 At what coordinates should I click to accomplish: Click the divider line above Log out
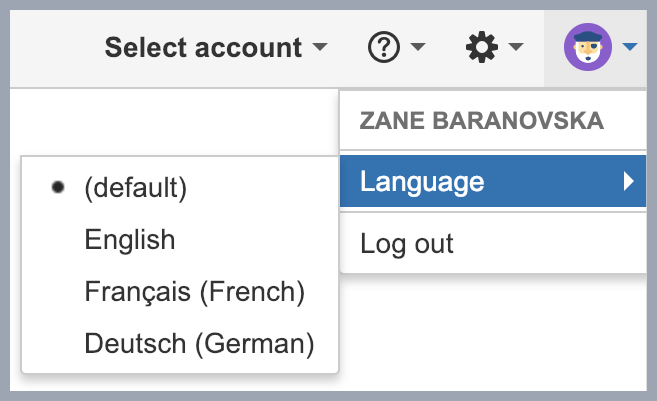point(493,213)
